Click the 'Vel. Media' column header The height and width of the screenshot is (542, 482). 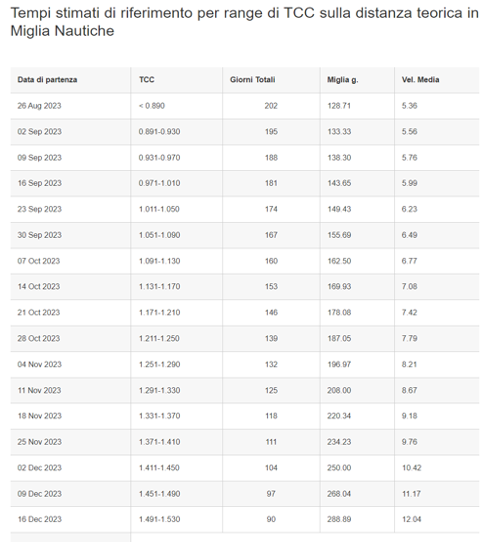pos(420,80)
